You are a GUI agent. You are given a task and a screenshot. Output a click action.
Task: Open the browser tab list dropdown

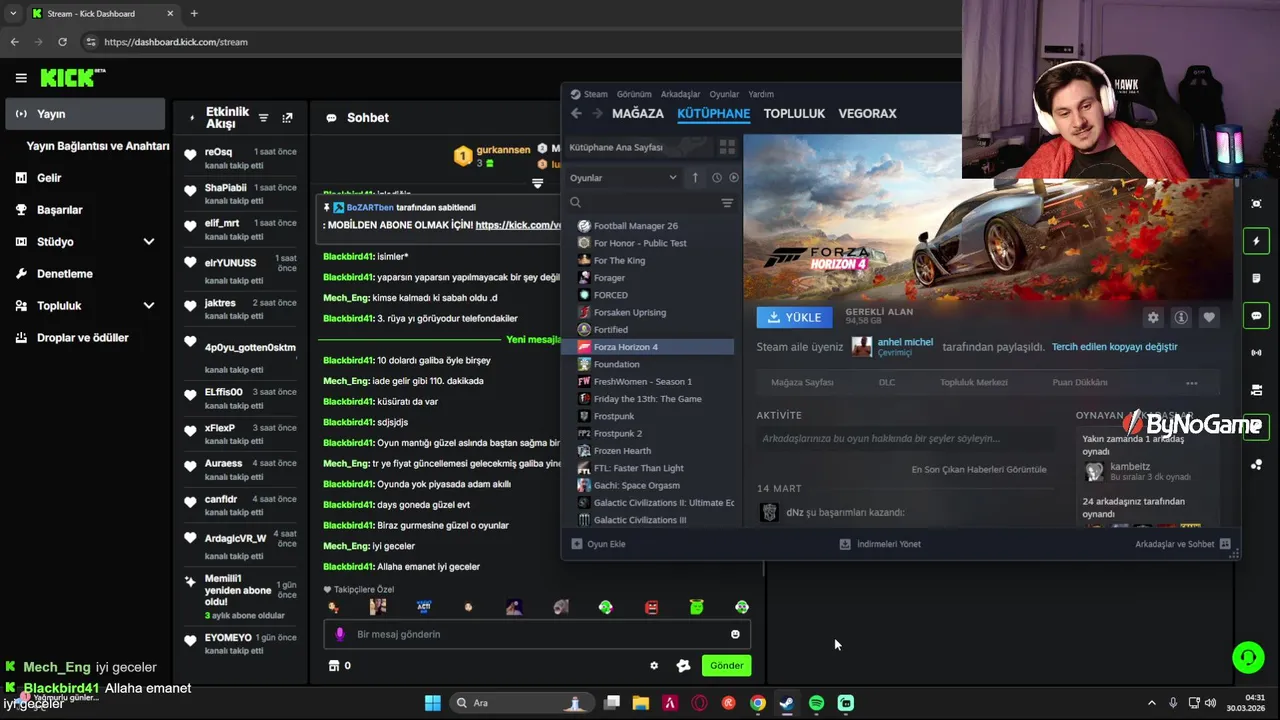click(x=13, y=13)
